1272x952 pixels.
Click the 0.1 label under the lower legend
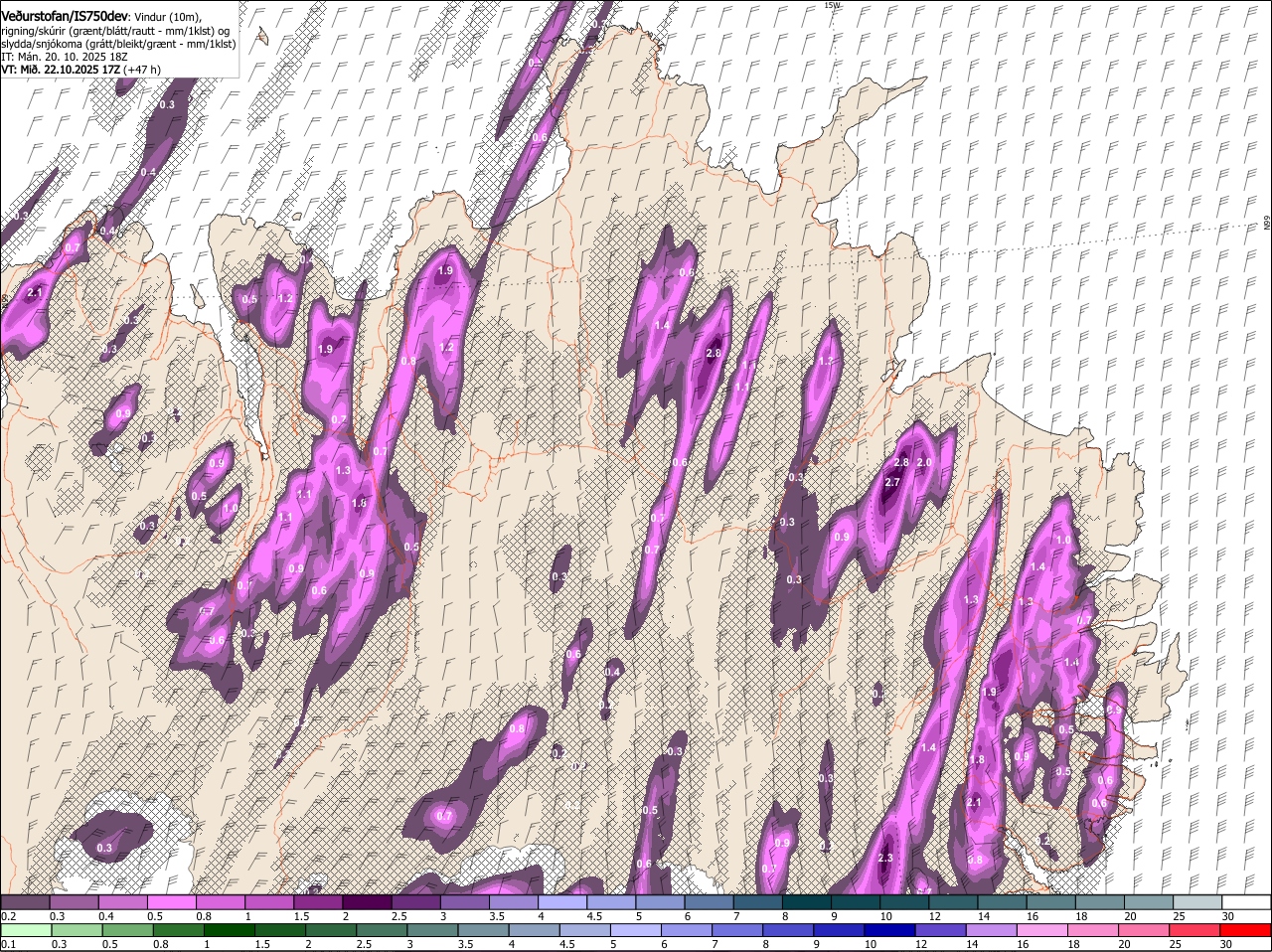tap(8, 945)
